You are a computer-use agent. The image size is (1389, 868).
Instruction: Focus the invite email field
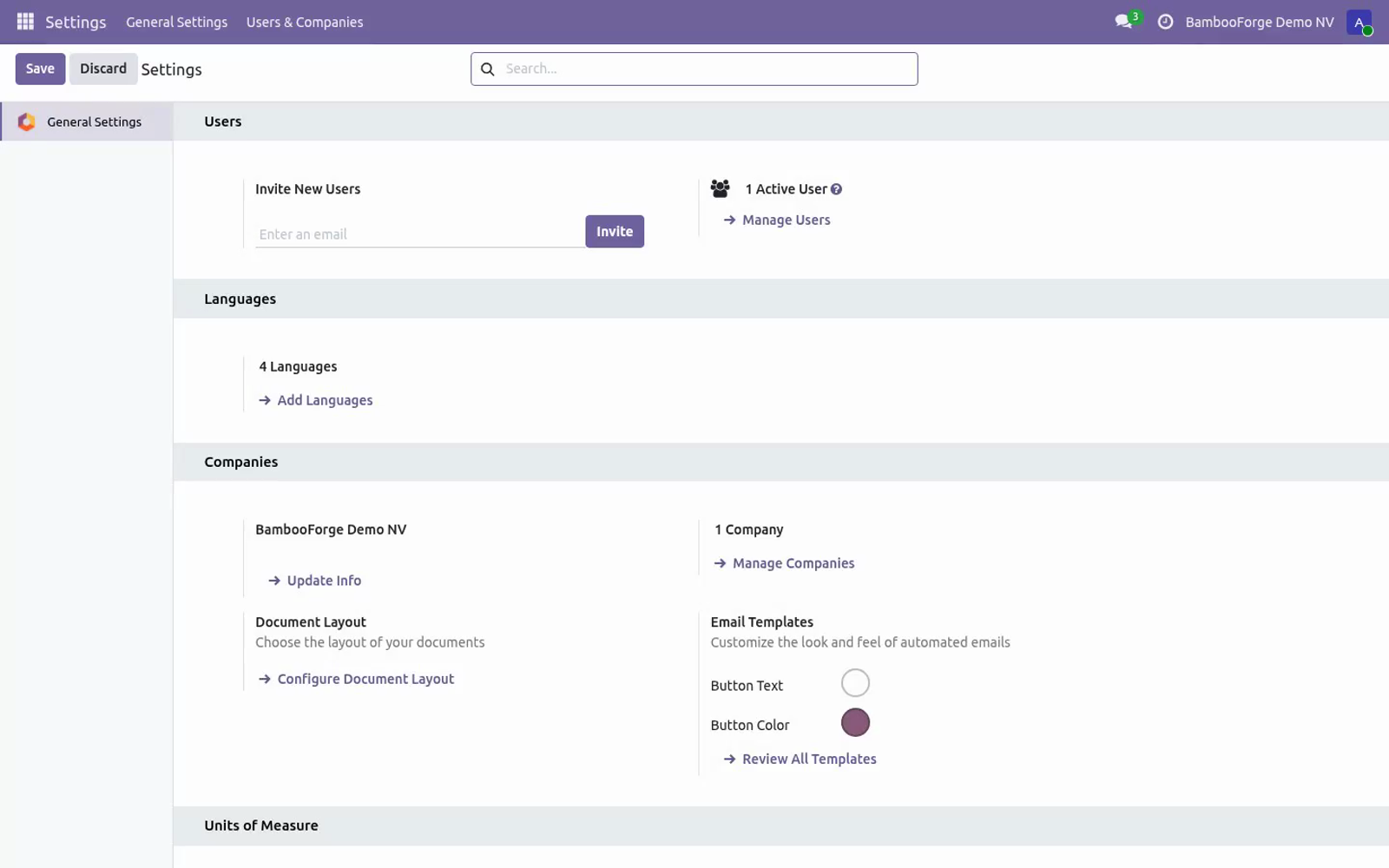point(420,234)
